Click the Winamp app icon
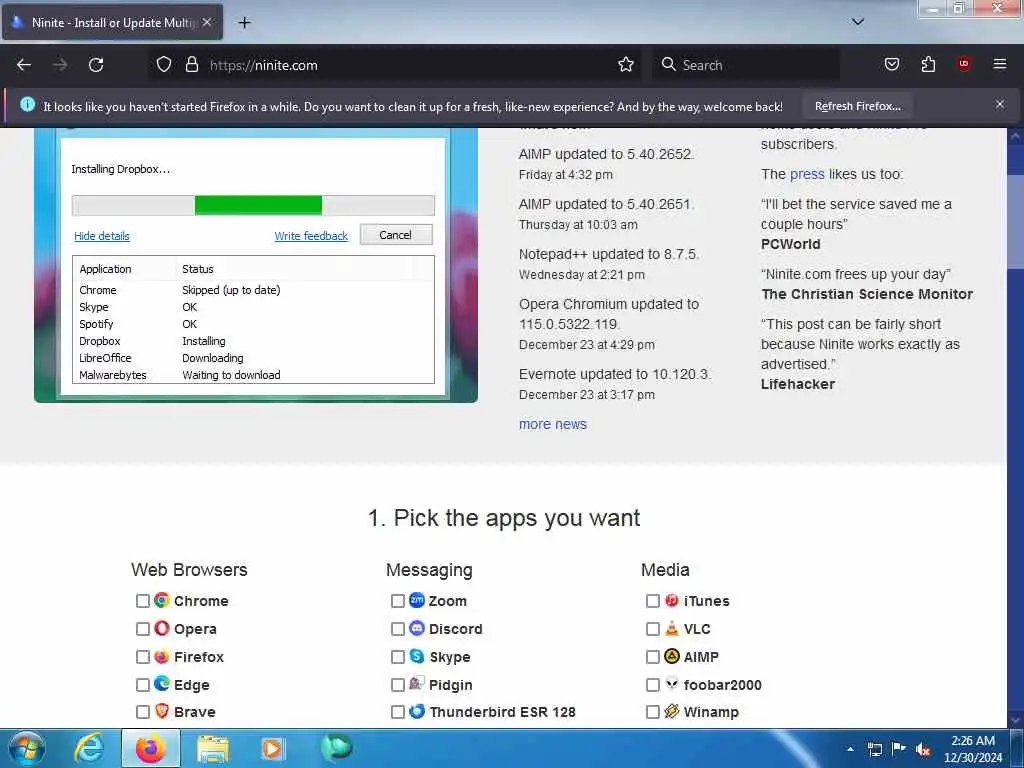The image size is (1024, 768). [x=671, y=711]
